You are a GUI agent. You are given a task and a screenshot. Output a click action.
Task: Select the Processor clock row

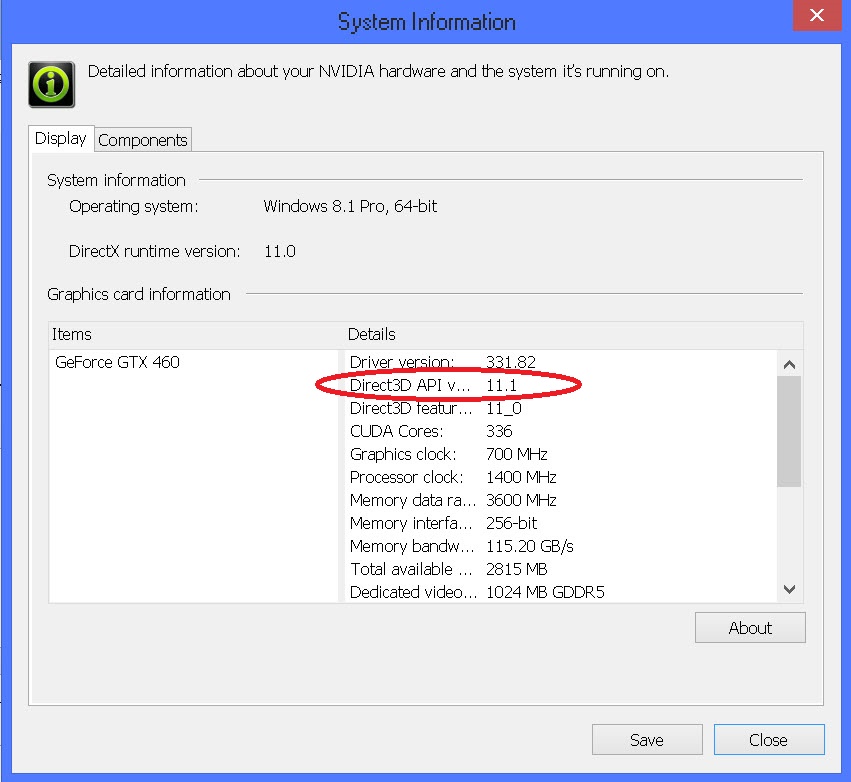(x=561, y=477)
